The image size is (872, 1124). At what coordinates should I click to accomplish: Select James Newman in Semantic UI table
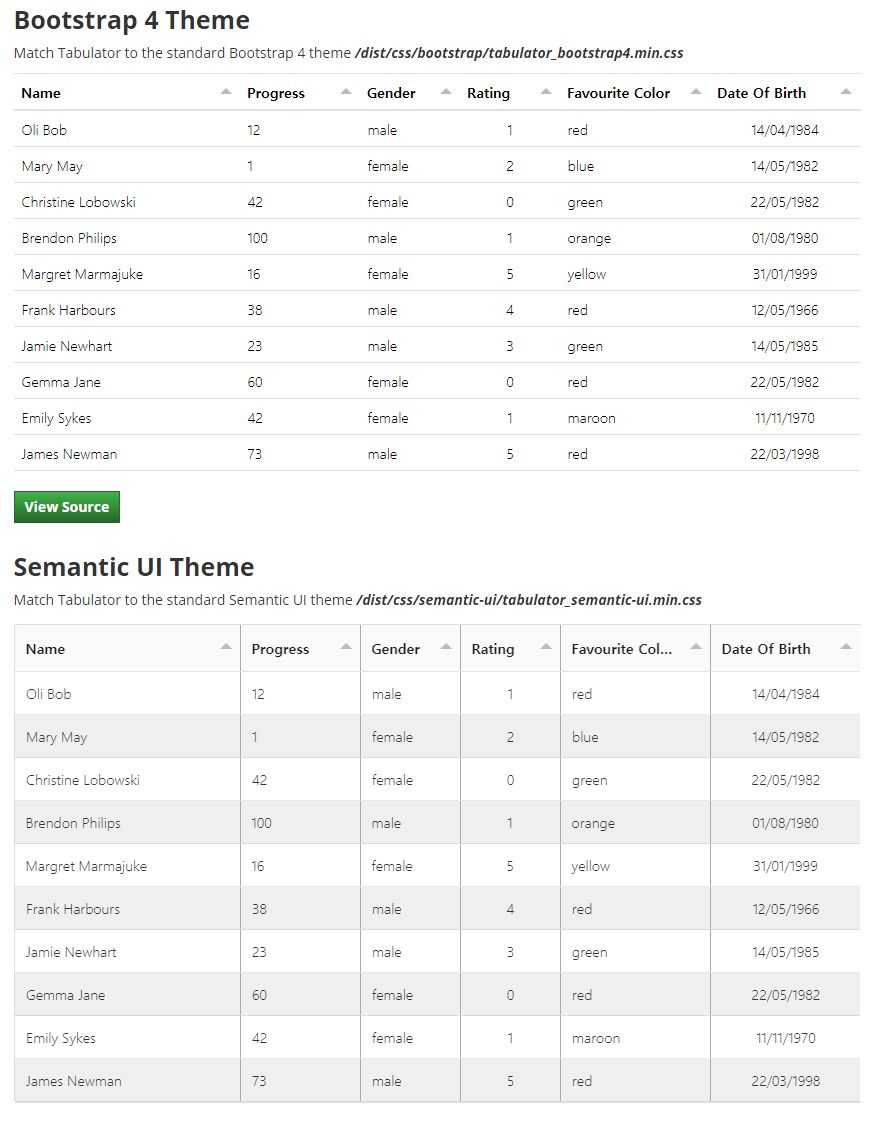pyautogui.click(x=73, y=1081)
